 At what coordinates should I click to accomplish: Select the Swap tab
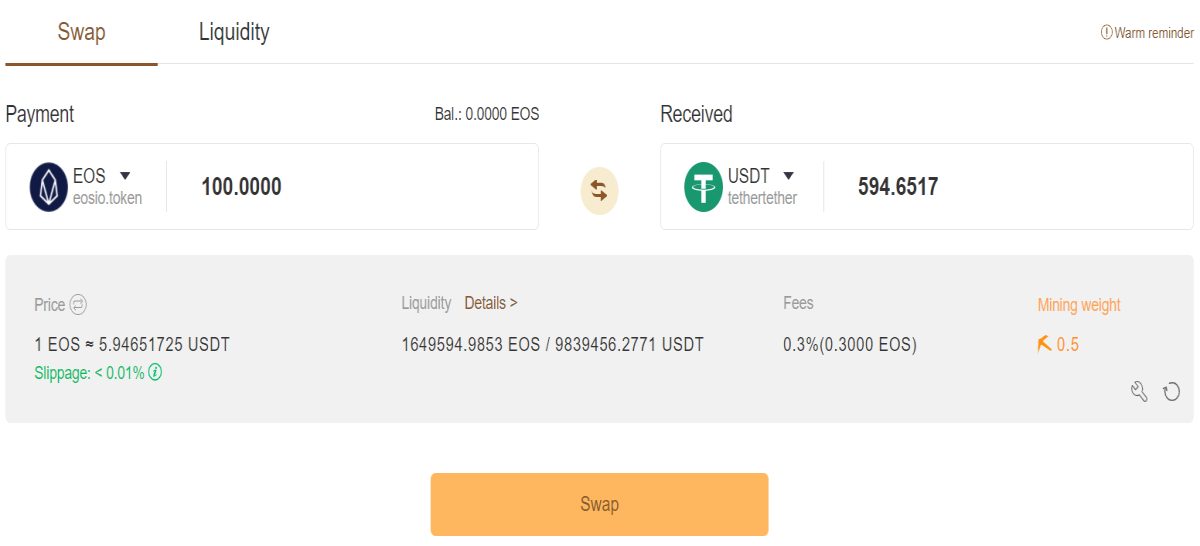tap(81, 32)
